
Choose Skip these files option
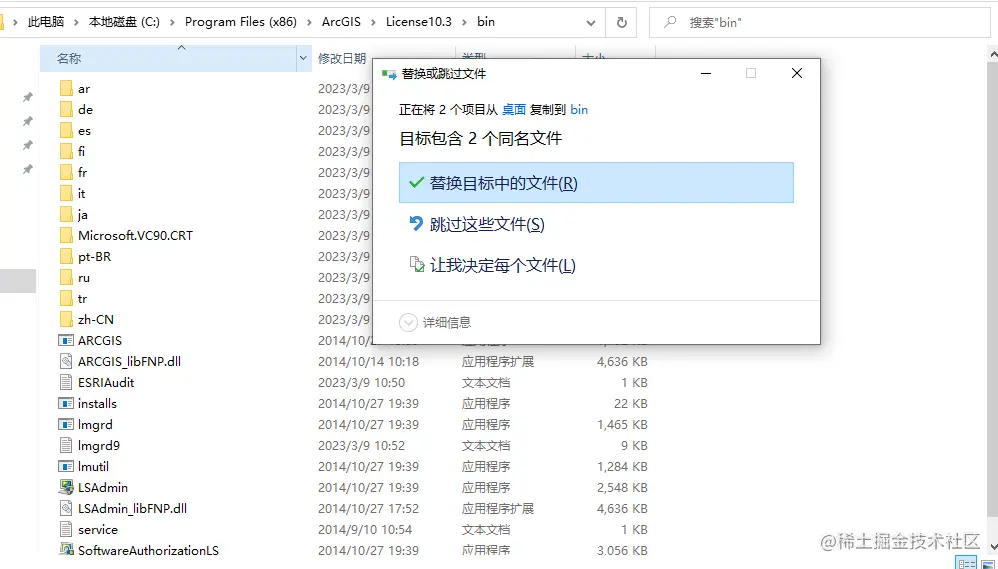coord(487,224)
